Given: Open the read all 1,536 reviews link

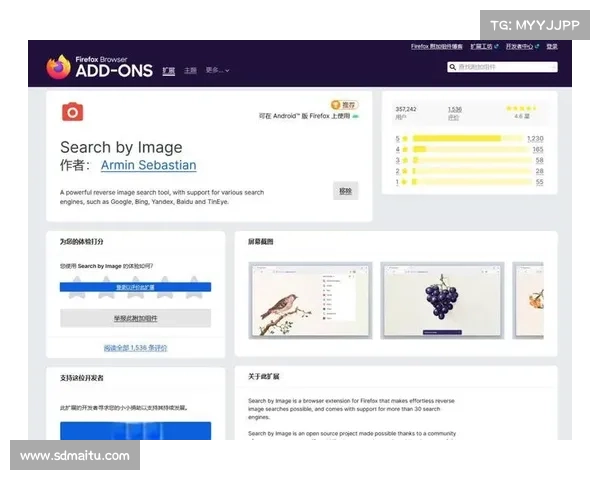Looking at the screenshot, I should click(135, 348).
